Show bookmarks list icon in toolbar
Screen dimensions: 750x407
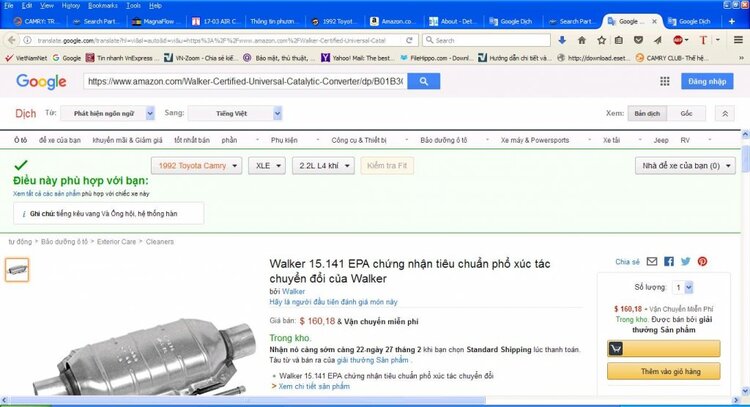pyautogui.click(x=619, y=40)
